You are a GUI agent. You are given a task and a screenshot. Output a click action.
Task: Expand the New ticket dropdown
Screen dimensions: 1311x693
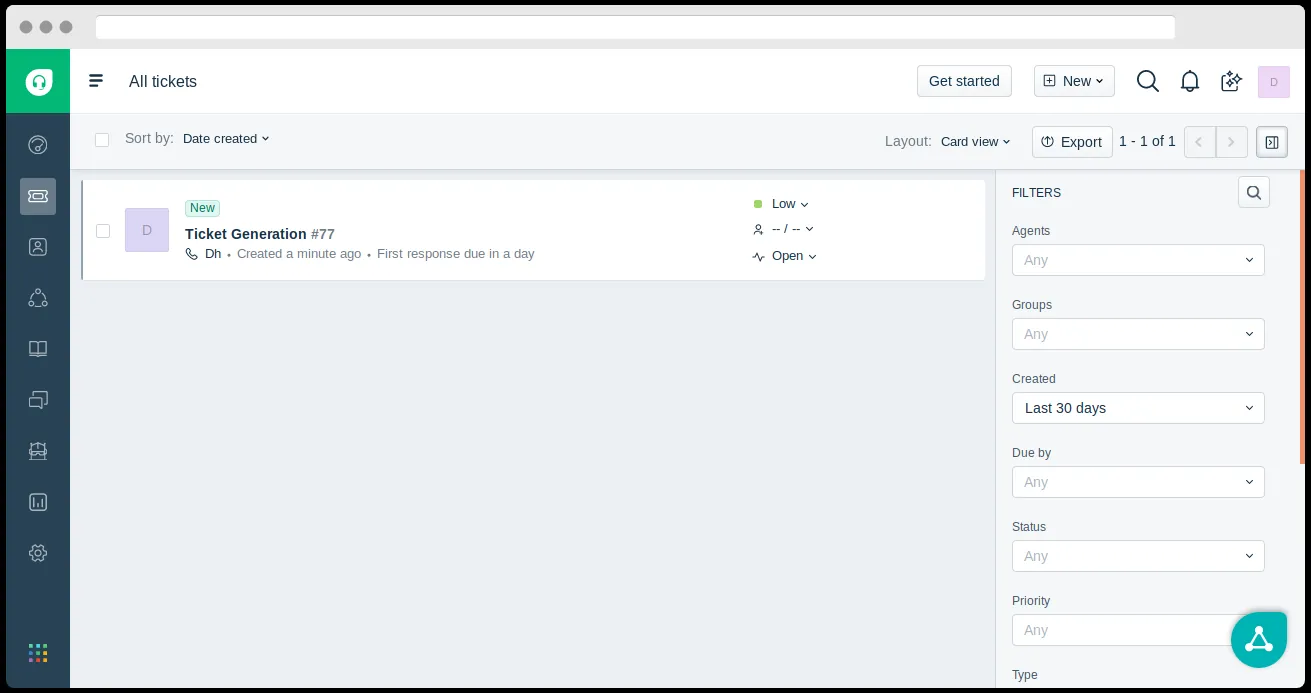click(1074, 81)
